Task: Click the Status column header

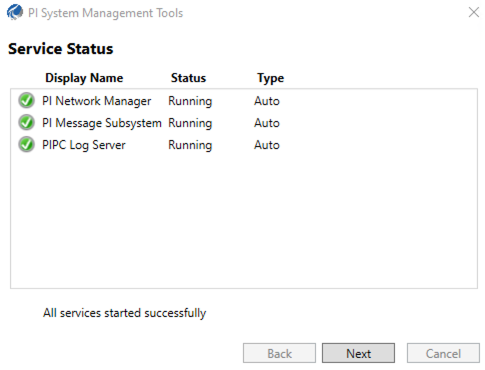Action: click(x=188, y=78)
